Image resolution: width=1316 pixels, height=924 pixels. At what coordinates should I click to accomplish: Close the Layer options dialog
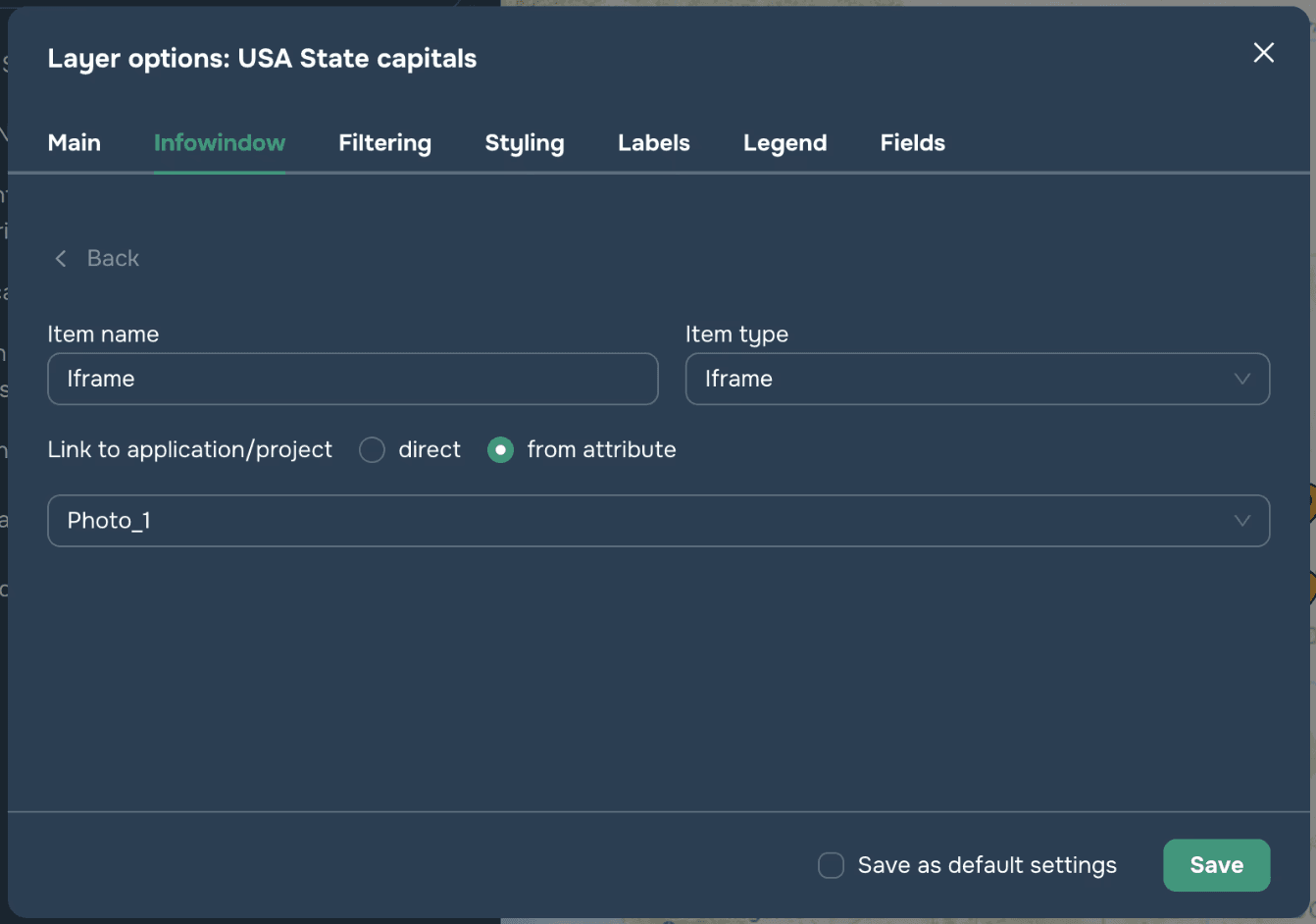coord(1263,53)
